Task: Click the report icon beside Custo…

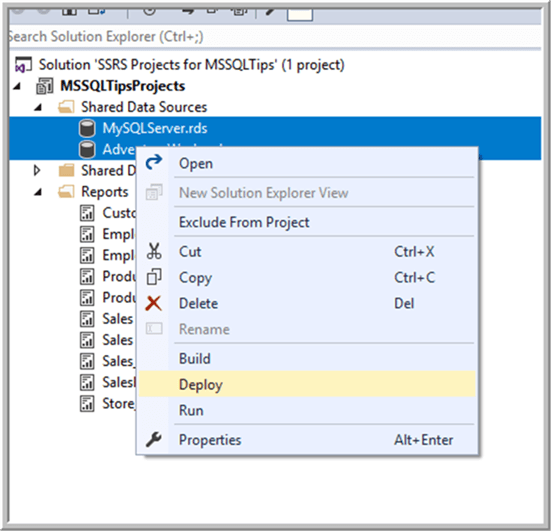Action: coord(87,213)
